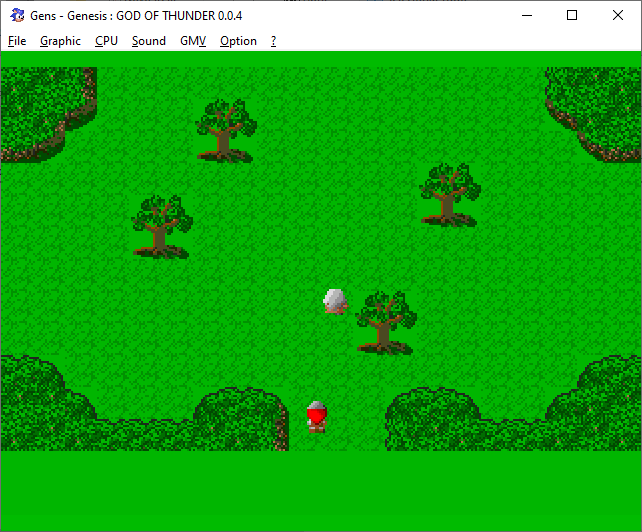
Task: Open the CPU menu
Action: [106, 41]
